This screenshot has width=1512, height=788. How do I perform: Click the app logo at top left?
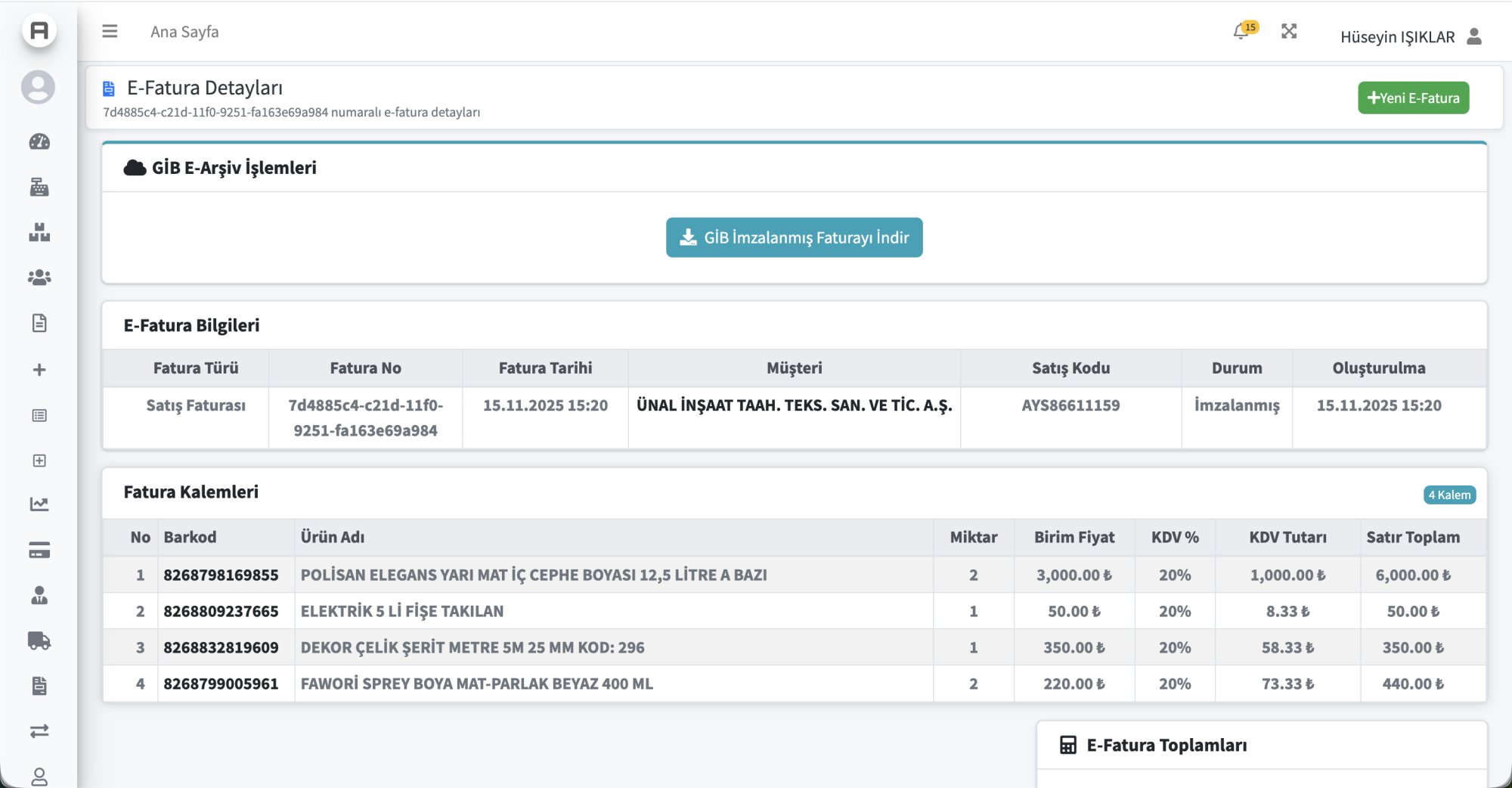tap(39, 31)
